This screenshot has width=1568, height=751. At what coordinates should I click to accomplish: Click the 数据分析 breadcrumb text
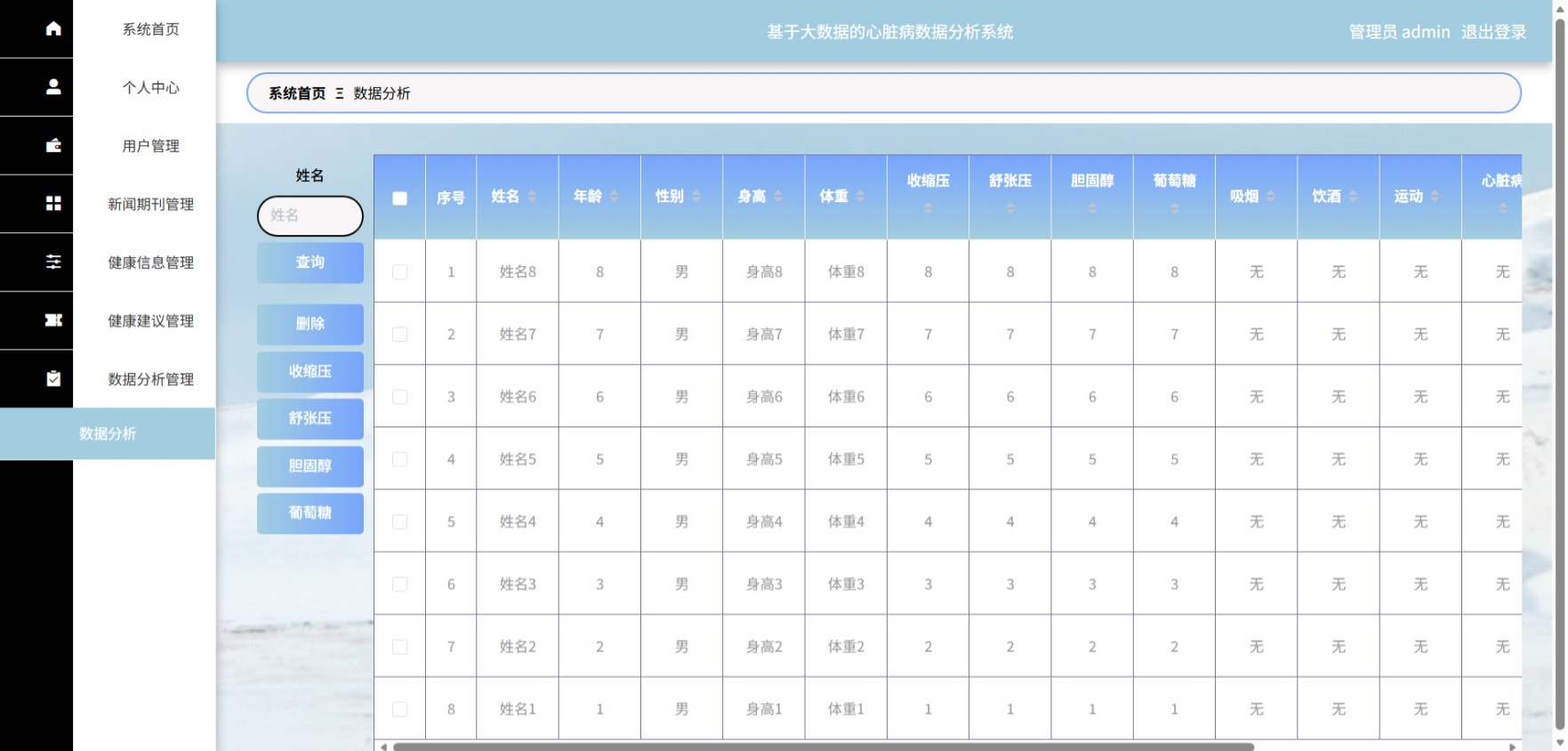click(382, 93)
